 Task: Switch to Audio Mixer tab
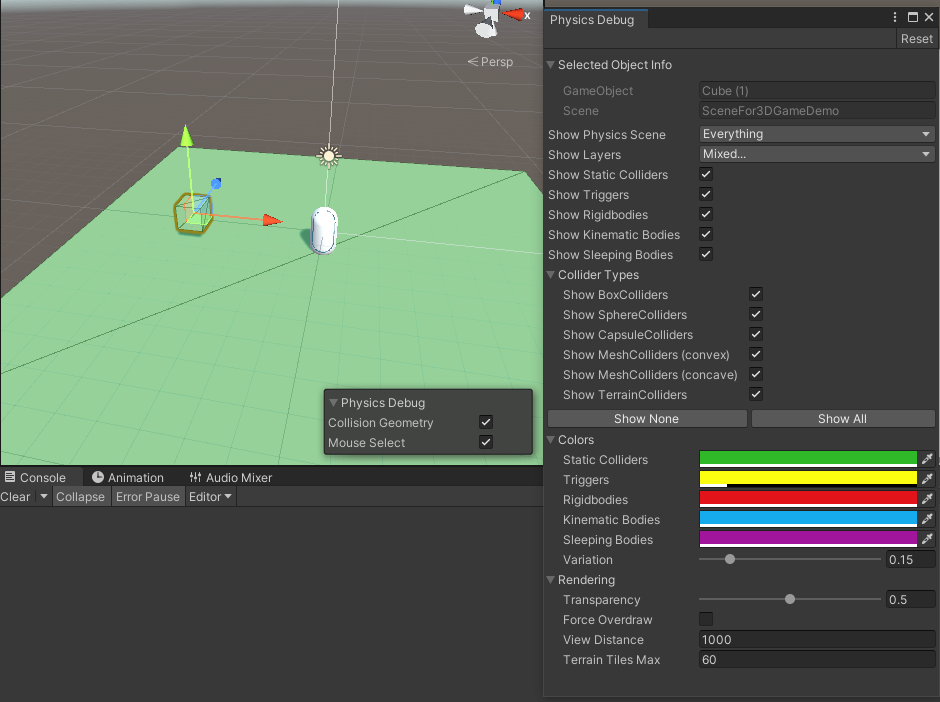point(230,477)
